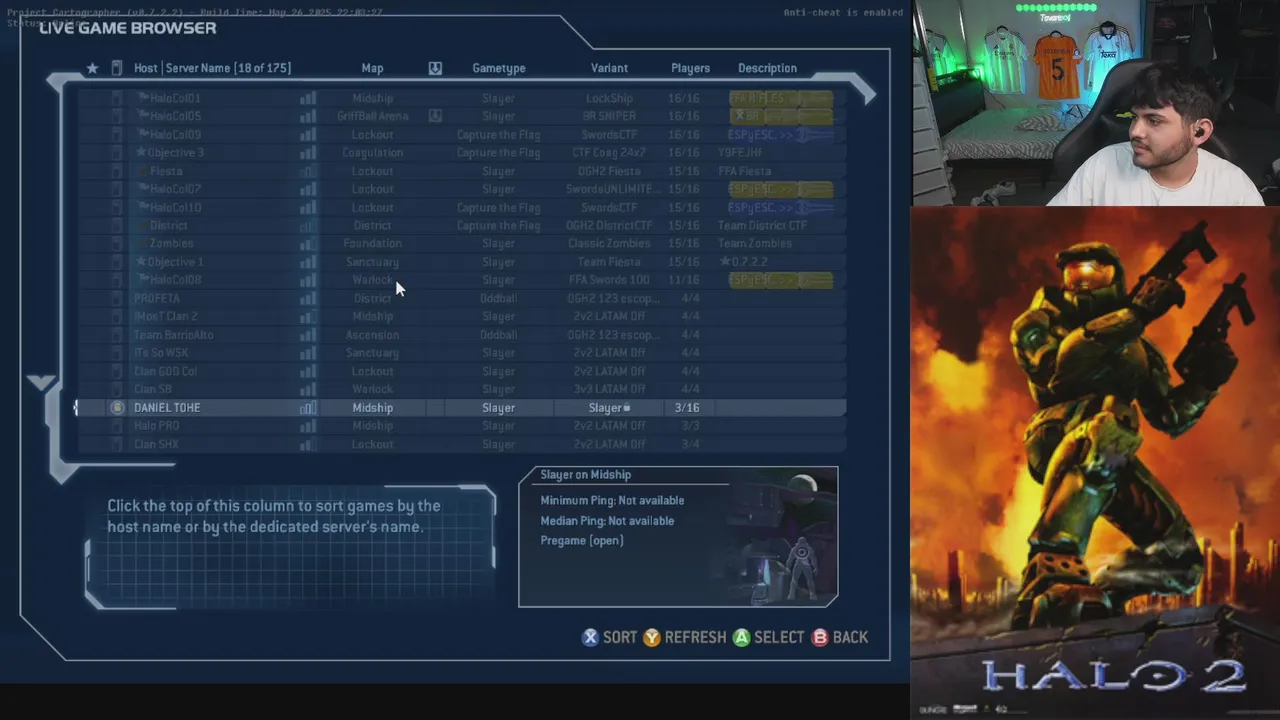Select the Clan SHX host entry
This screenshot has height=720, width=1280.
[x=156, y=444]
